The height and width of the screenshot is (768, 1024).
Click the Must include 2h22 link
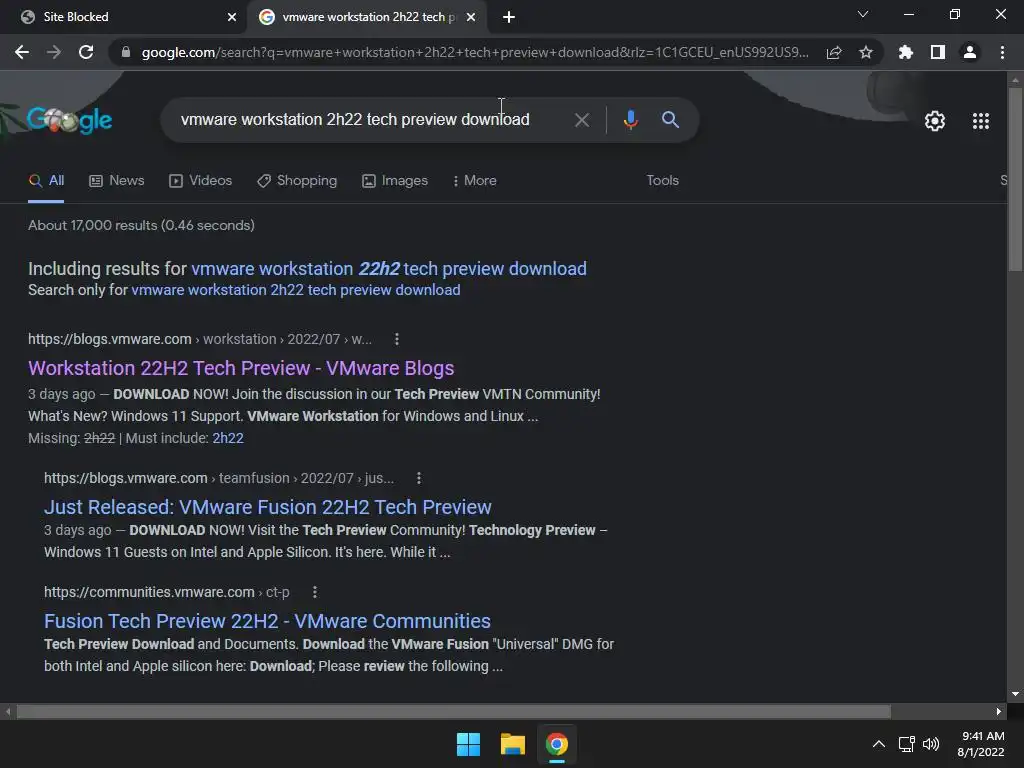point(228,438)
